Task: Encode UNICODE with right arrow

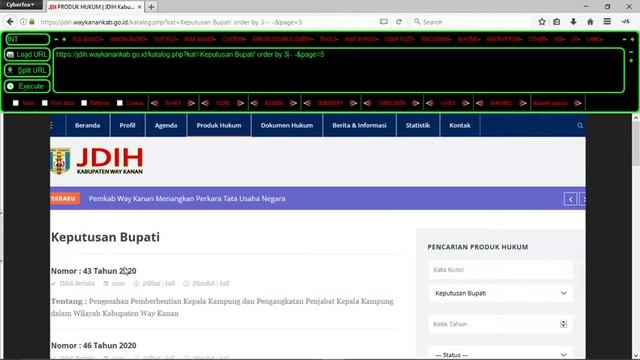Action: pyautogui.click(x=416, y=103)
